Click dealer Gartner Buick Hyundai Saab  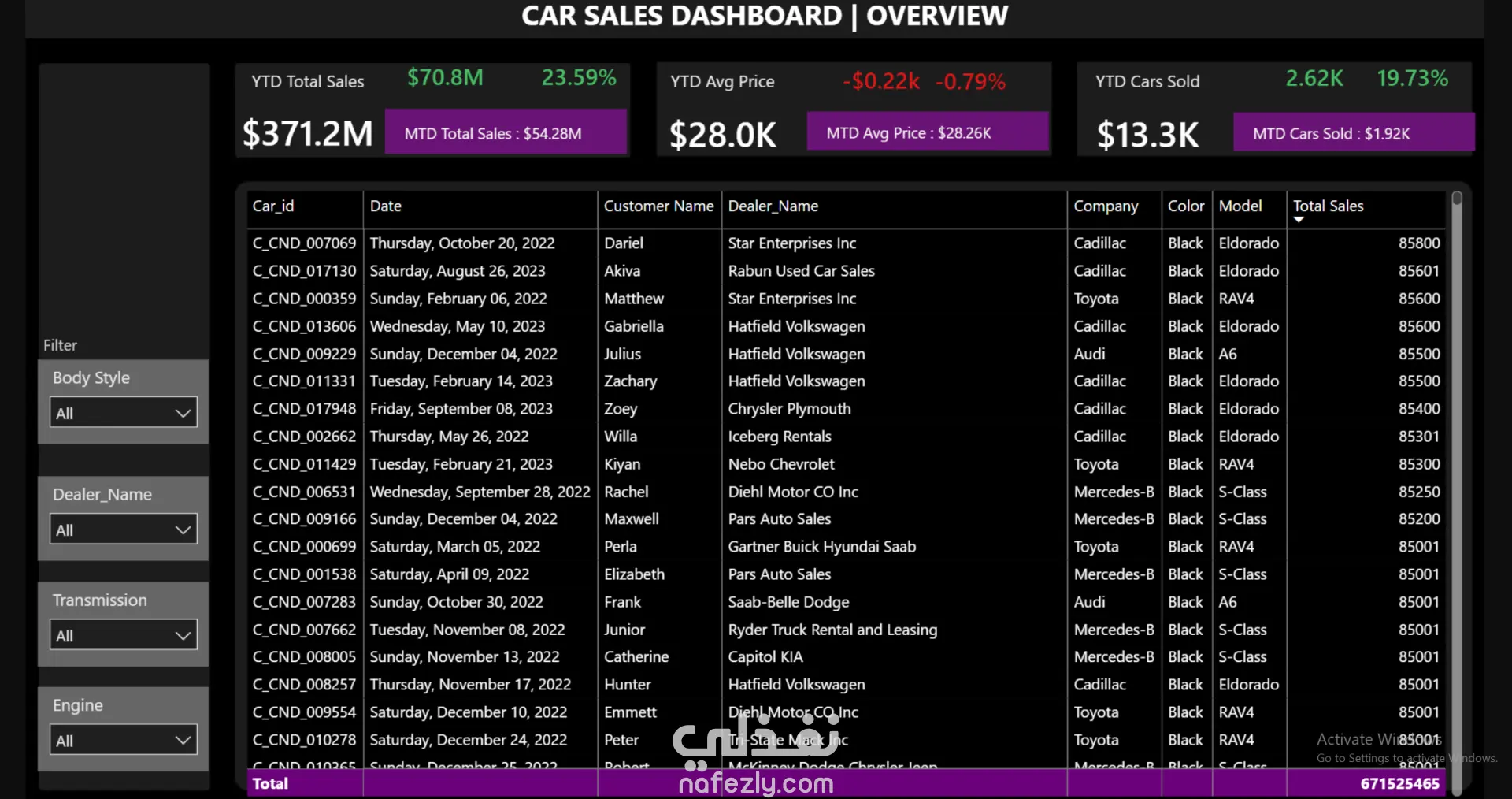(x=822, y=547)
